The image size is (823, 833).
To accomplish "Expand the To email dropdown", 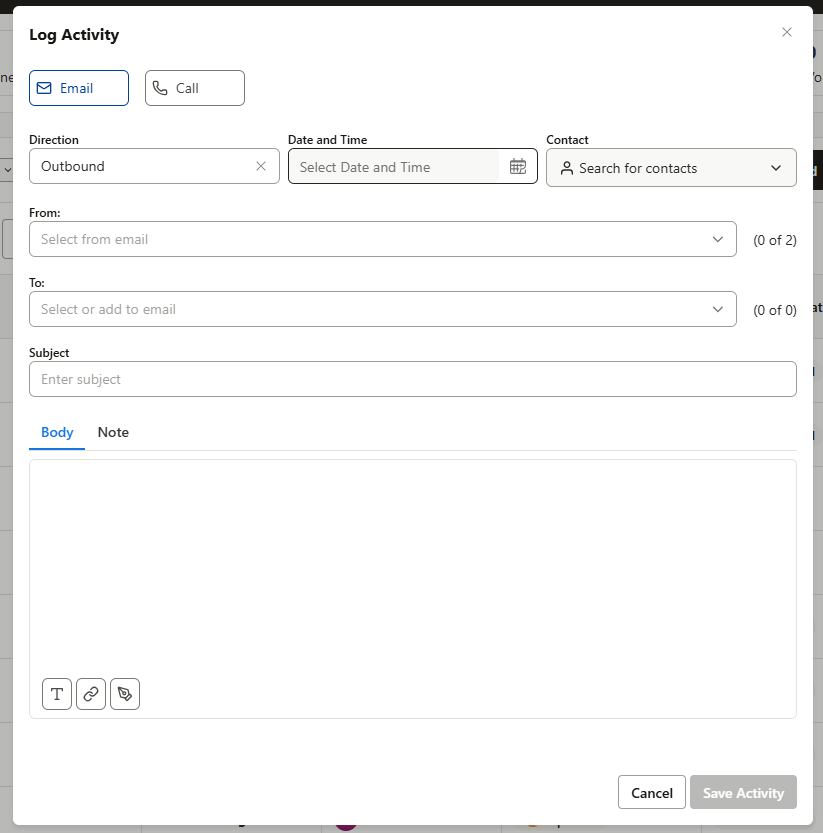I will (717, 309).
